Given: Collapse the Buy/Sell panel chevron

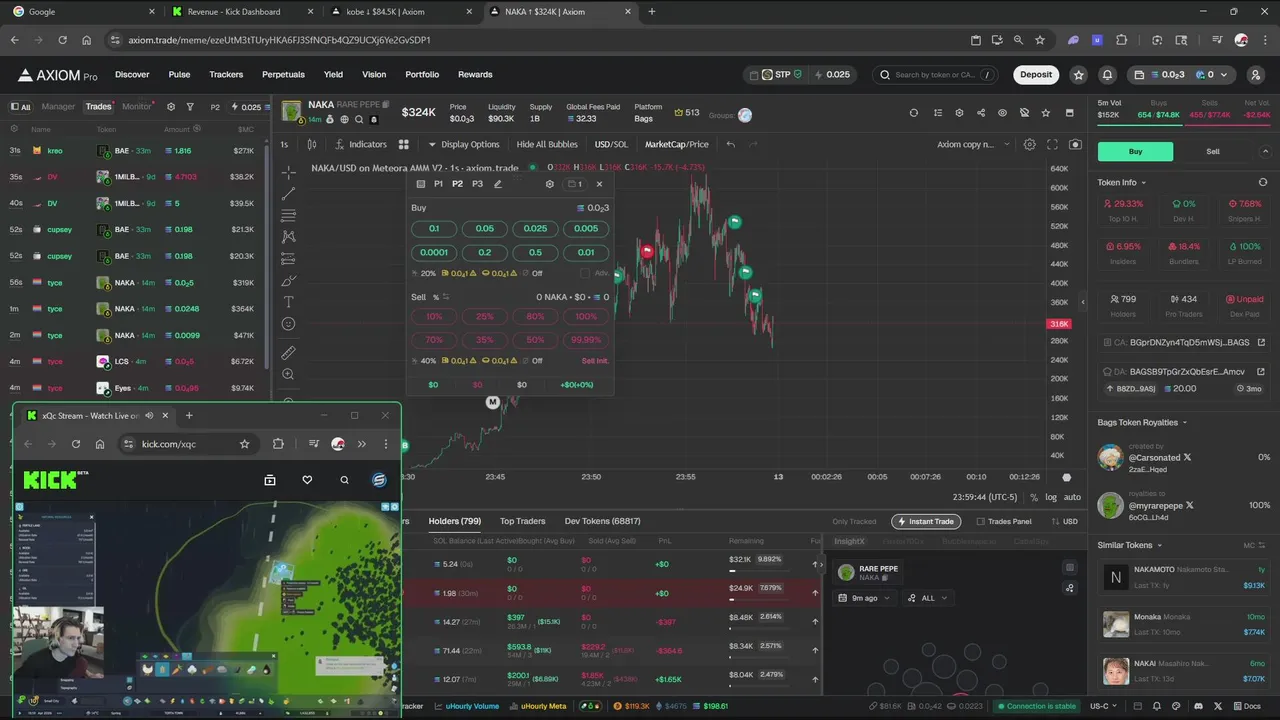Looking at the screenshot, I should point(1265,151).
